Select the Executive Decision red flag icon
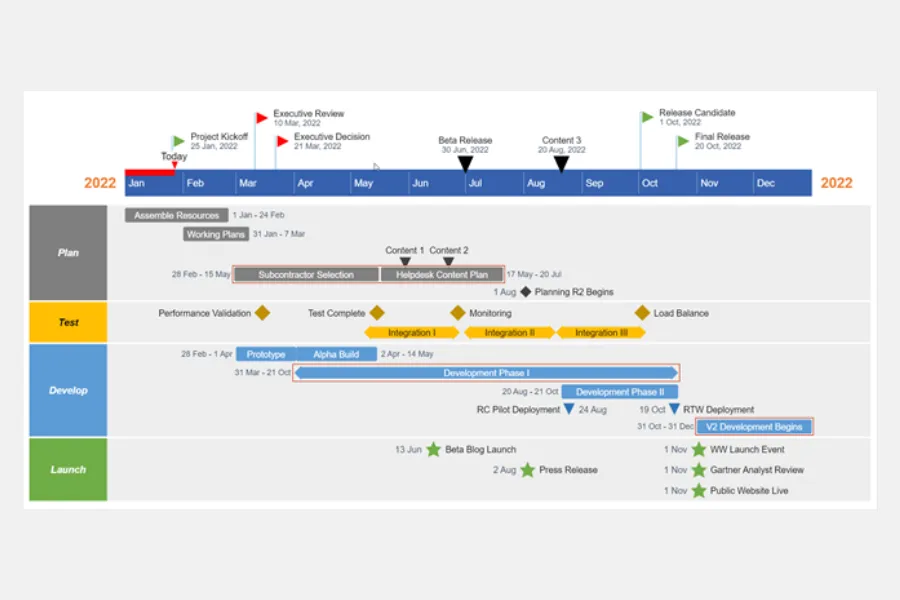The image size is (900, 600). [282, 139]
